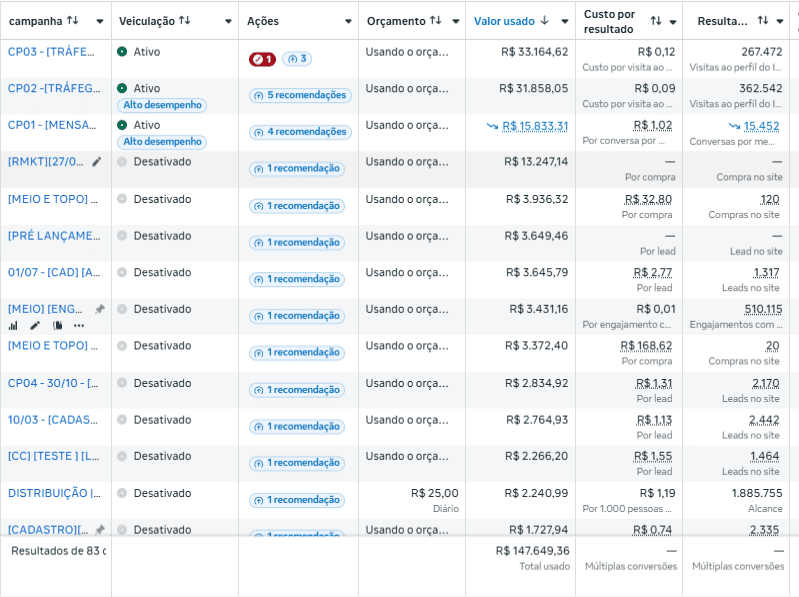This screenshot has width=799, height=597.
Task: Open CP03 - [TRÁFE campaign link
Action: tap(54, 52)
